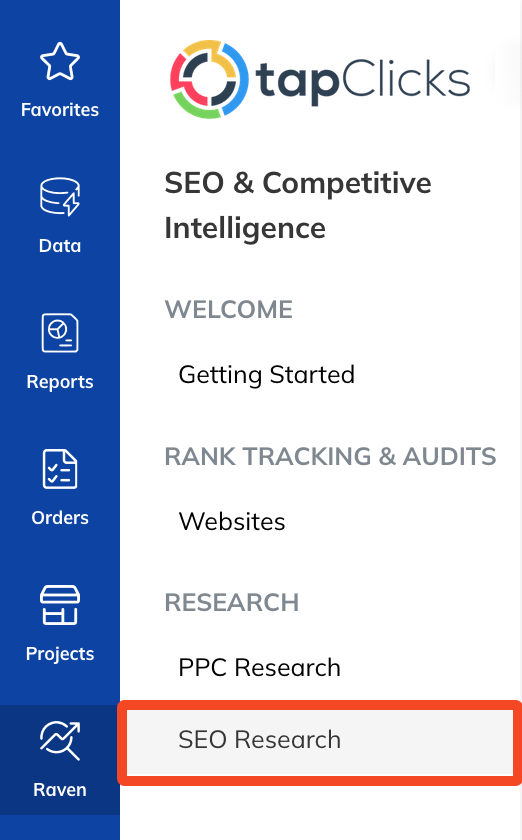Viewport: 522px width, 840px height.
Task: Open PPC Research
Action: (x=259, y=668)
